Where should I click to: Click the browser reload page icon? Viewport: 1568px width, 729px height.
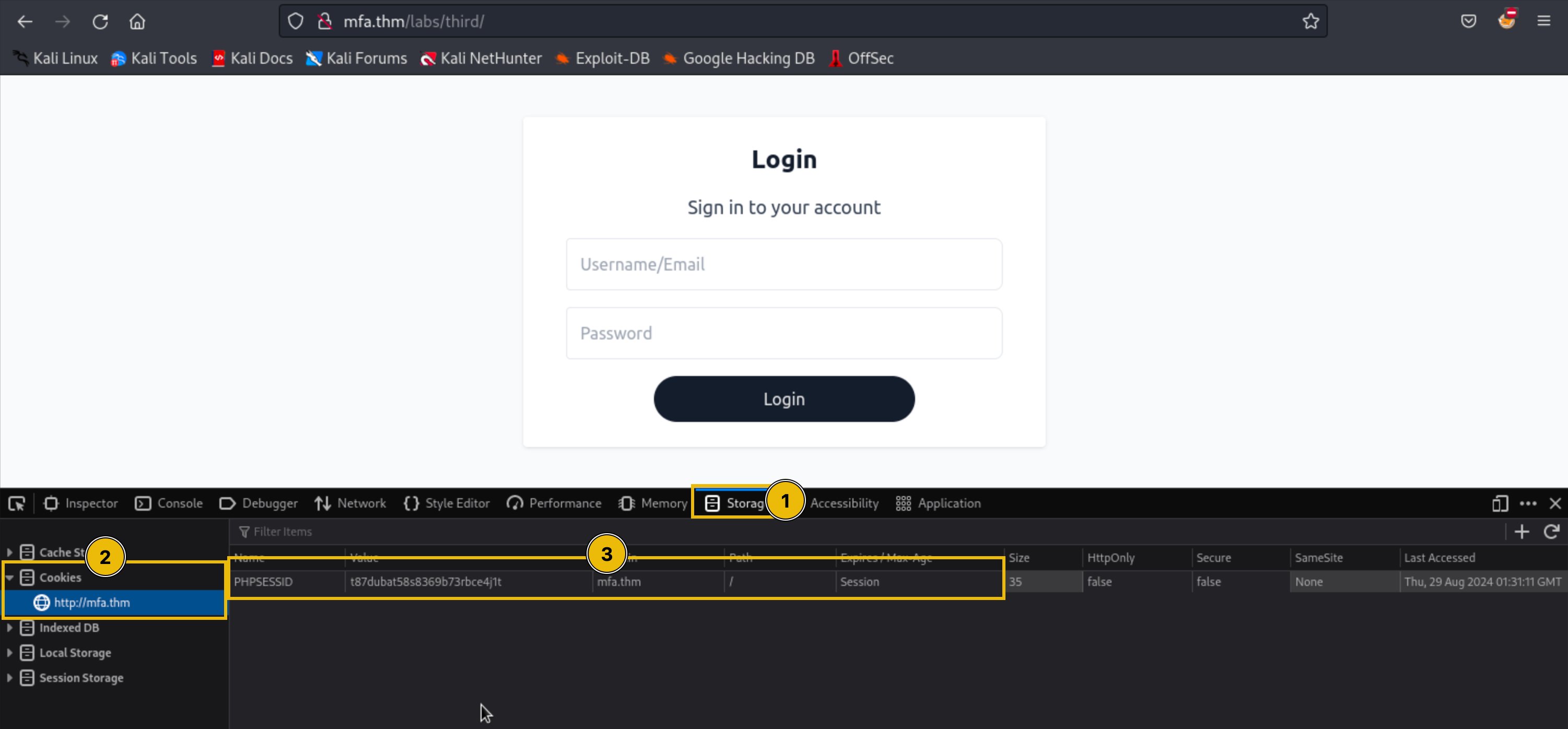click(100, 22)
